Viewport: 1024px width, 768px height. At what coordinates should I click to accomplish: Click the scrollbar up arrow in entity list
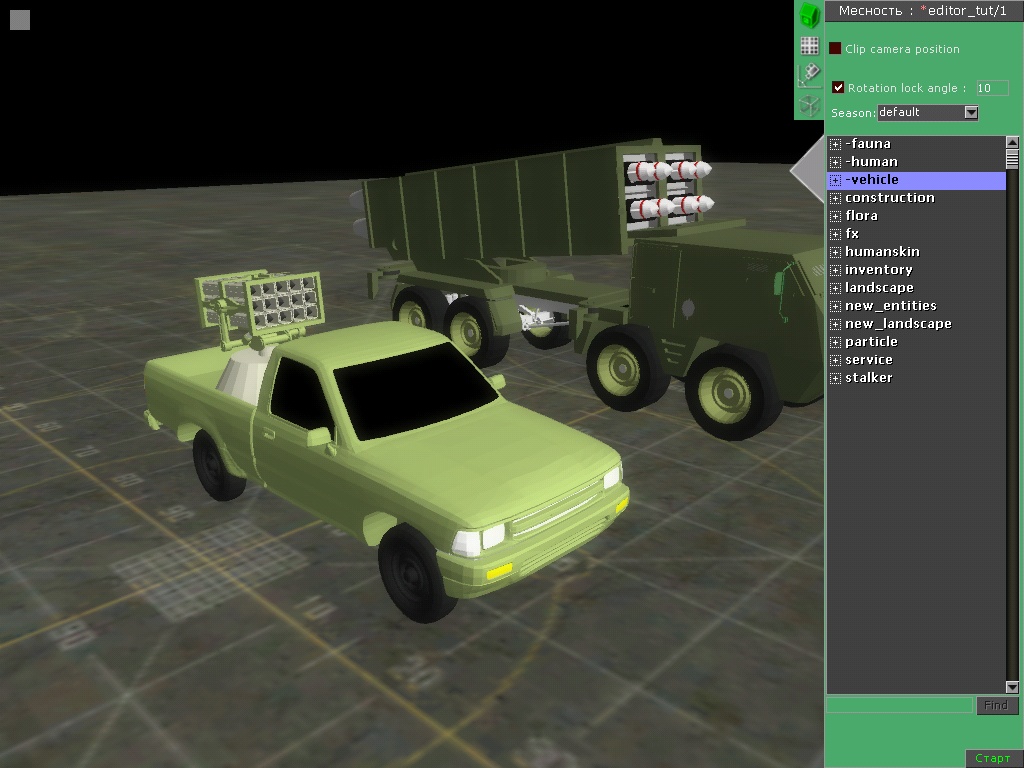coord(1012,142)
